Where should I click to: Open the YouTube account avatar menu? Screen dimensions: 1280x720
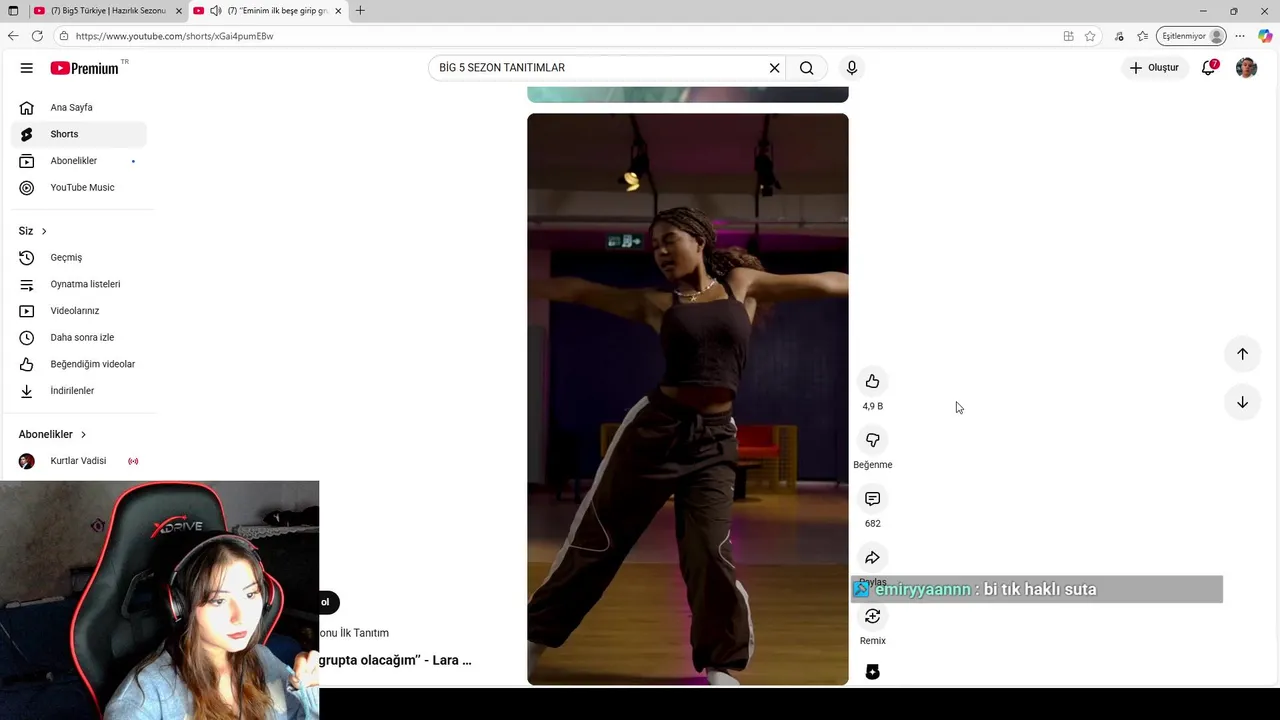[x=1246, y=68]
